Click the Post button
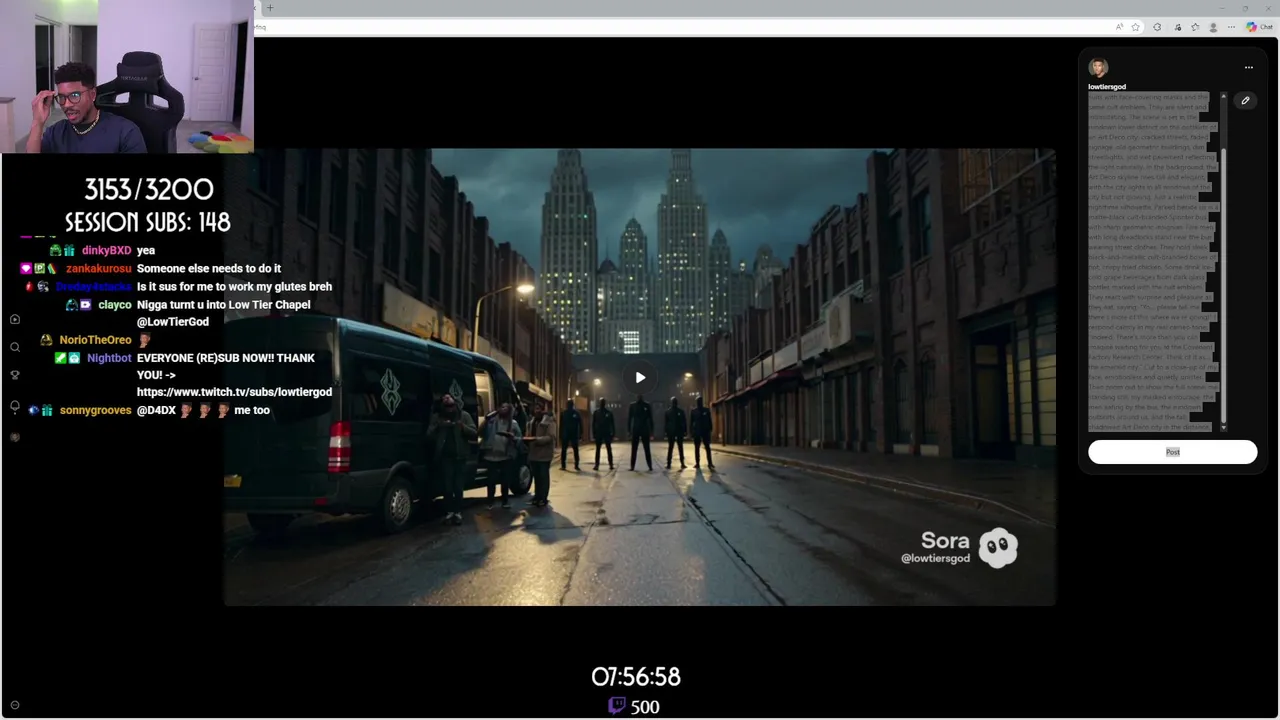The height and width of the screenshot is (720, 1280). pyautogui.click(x=1172, y=452)
